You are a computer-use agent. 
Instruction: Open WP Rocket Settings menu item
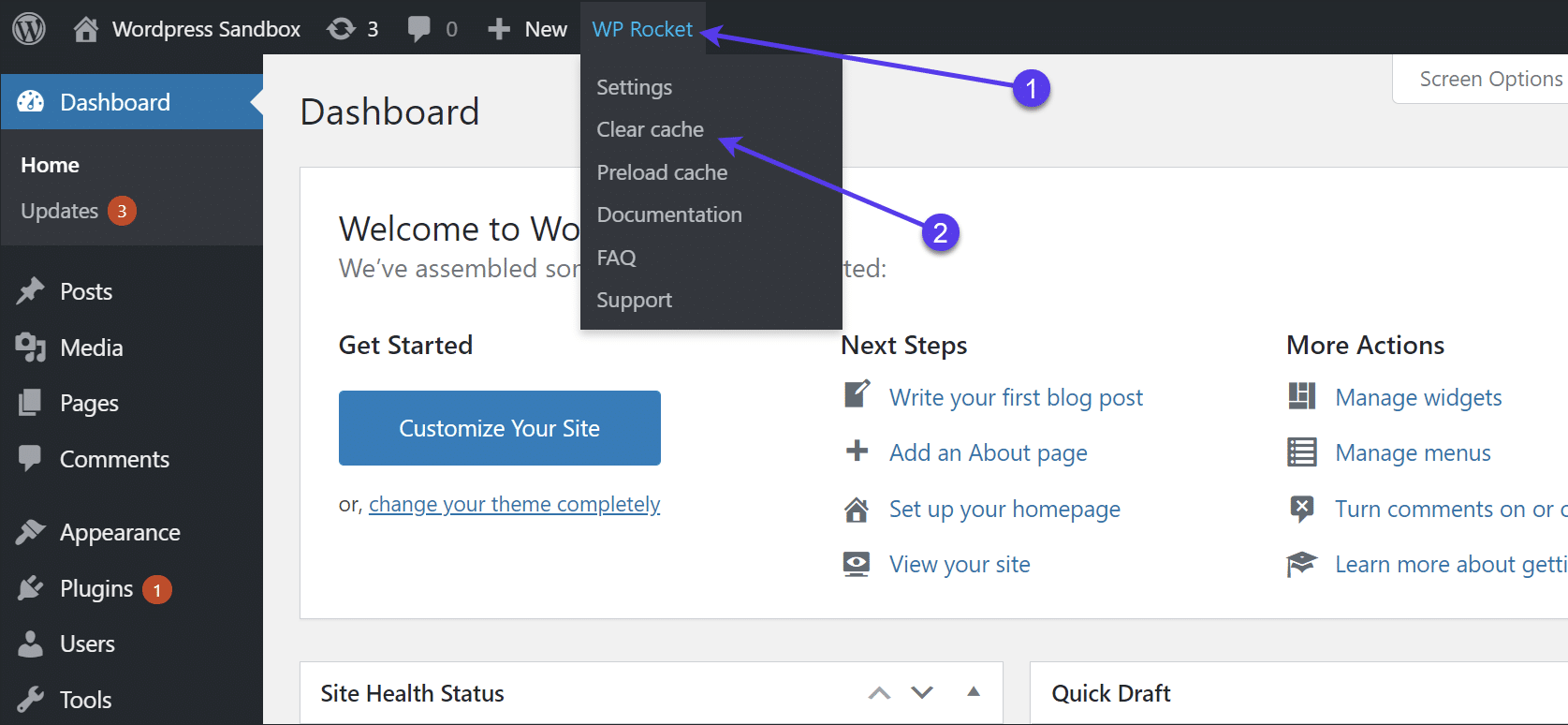coord(634,87)
